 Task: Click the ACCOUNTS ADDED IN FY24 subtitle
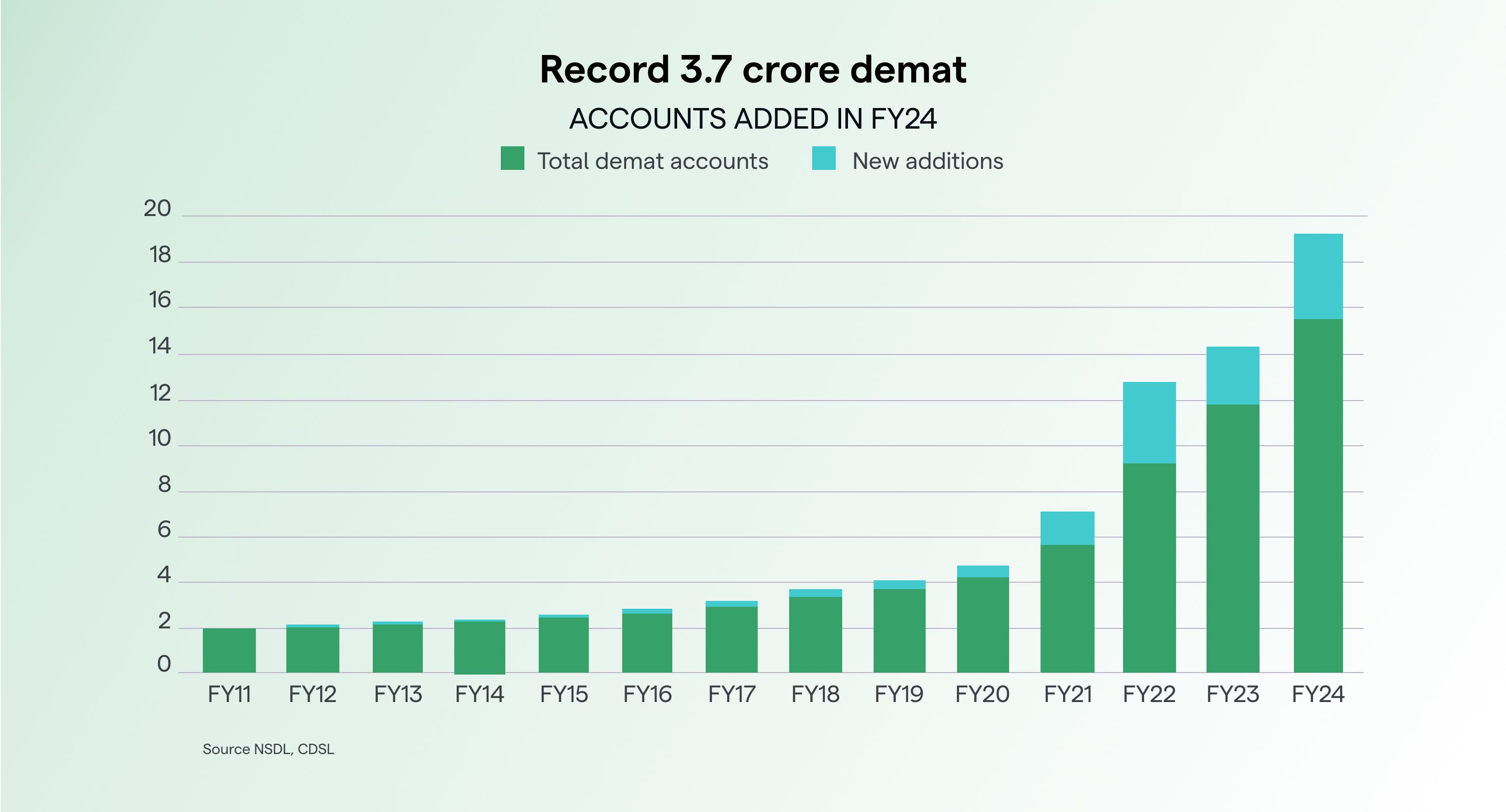pyautogui.click(x=753, y=119)
